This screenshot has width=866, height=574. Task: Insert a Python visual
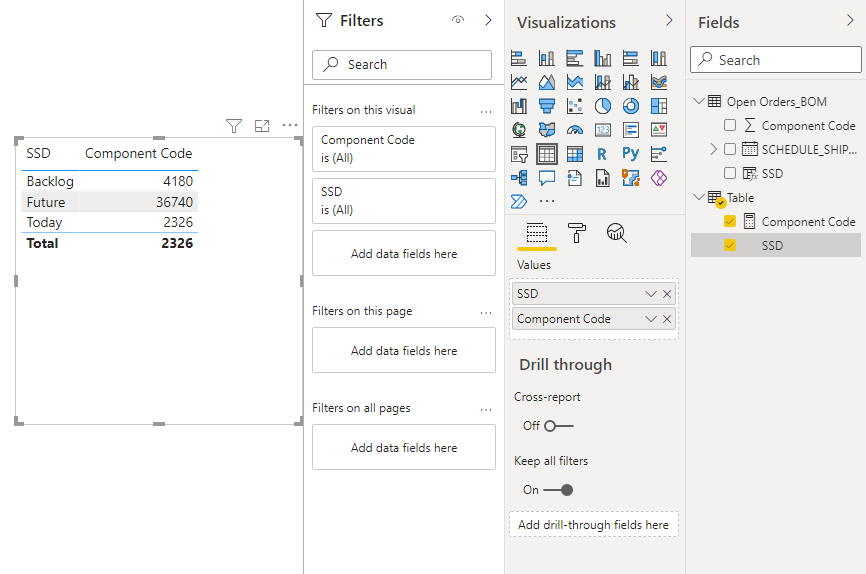tap(631, 154)
